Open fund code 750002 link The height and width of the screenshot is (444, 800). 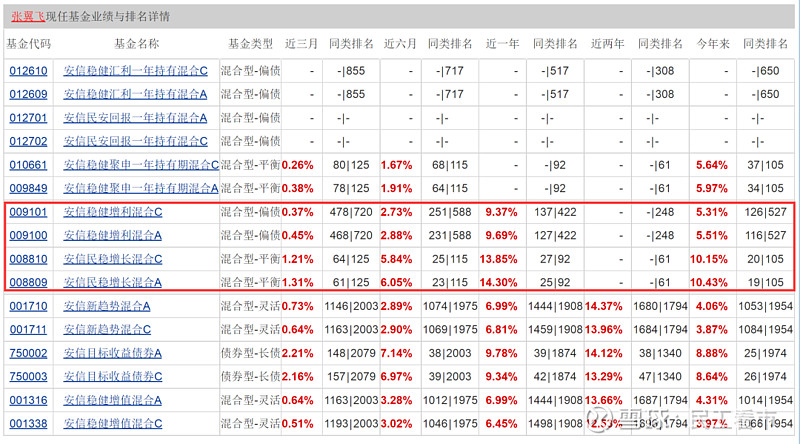coord(28,353)
